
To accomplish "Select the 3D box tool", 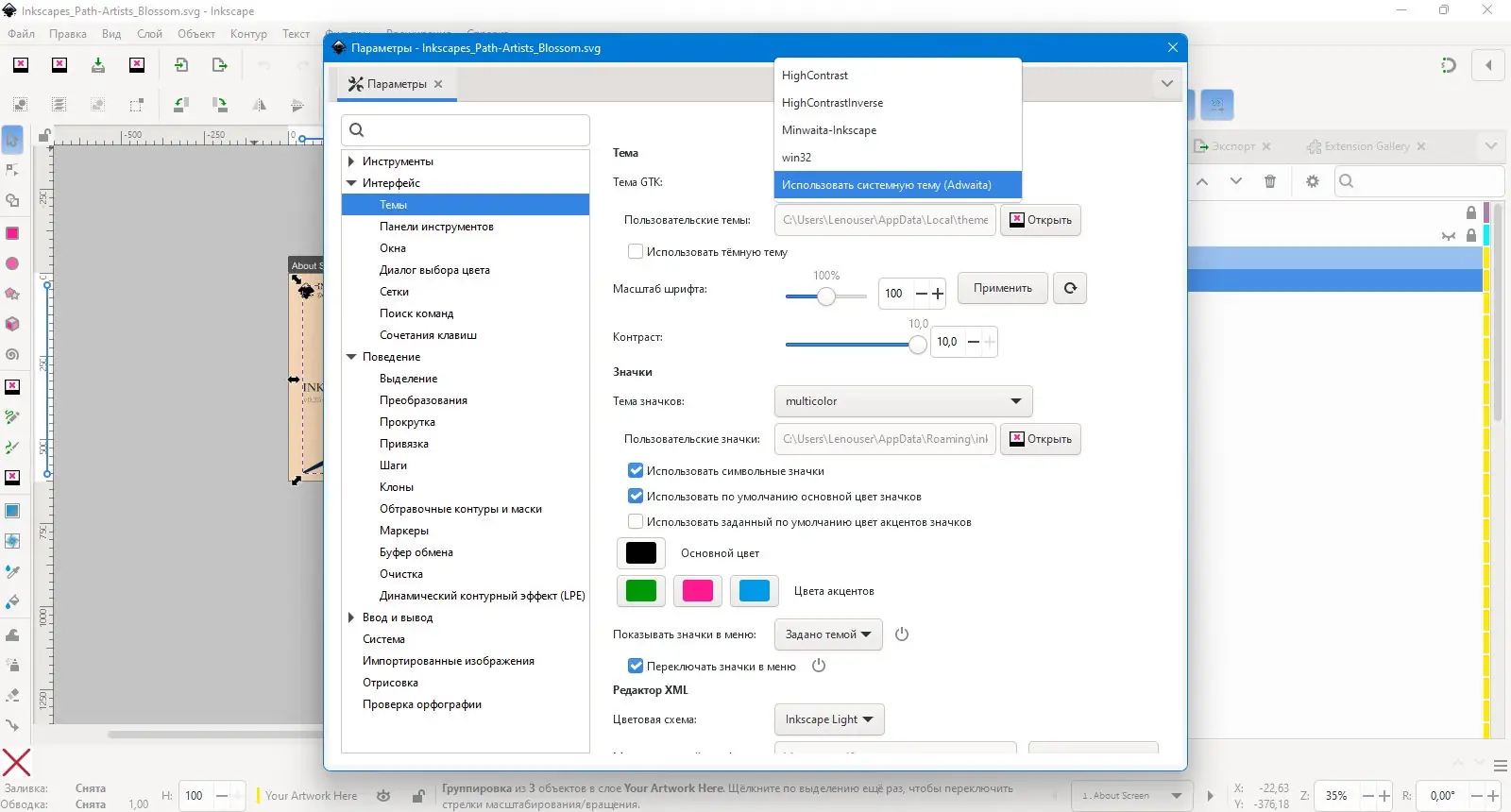I will 12,324.
